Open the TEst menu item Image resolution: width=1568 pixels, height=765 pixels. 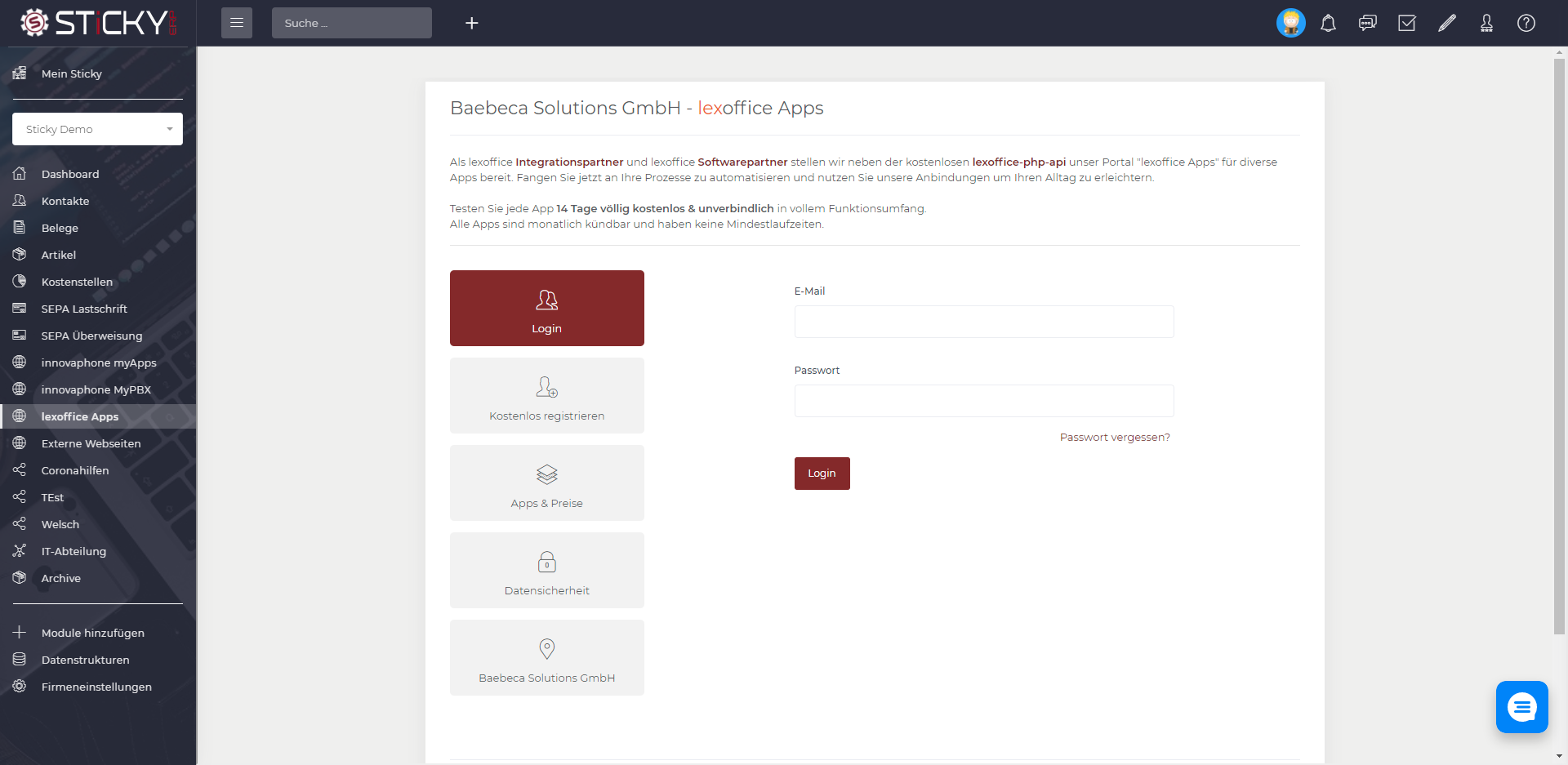[98, 497]
